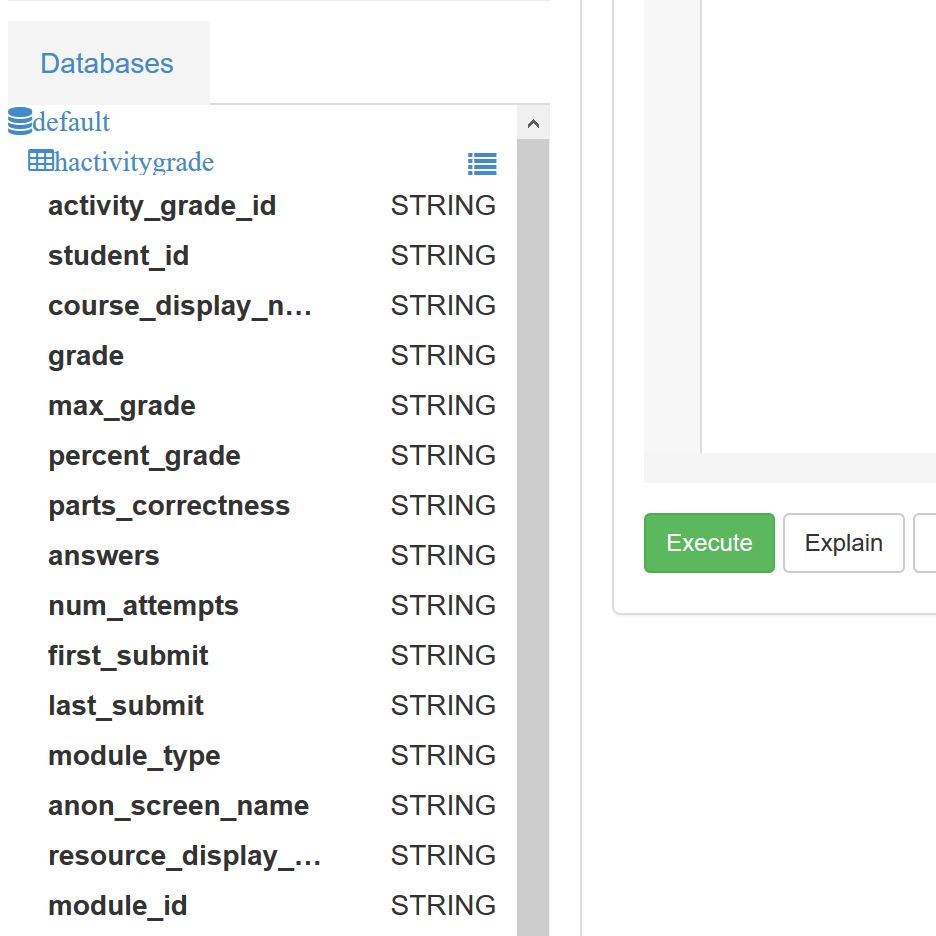This screenshot has width=936, height=936.
Task: Click the database cylinder icon beside default
Action: (x=19, y=121)
